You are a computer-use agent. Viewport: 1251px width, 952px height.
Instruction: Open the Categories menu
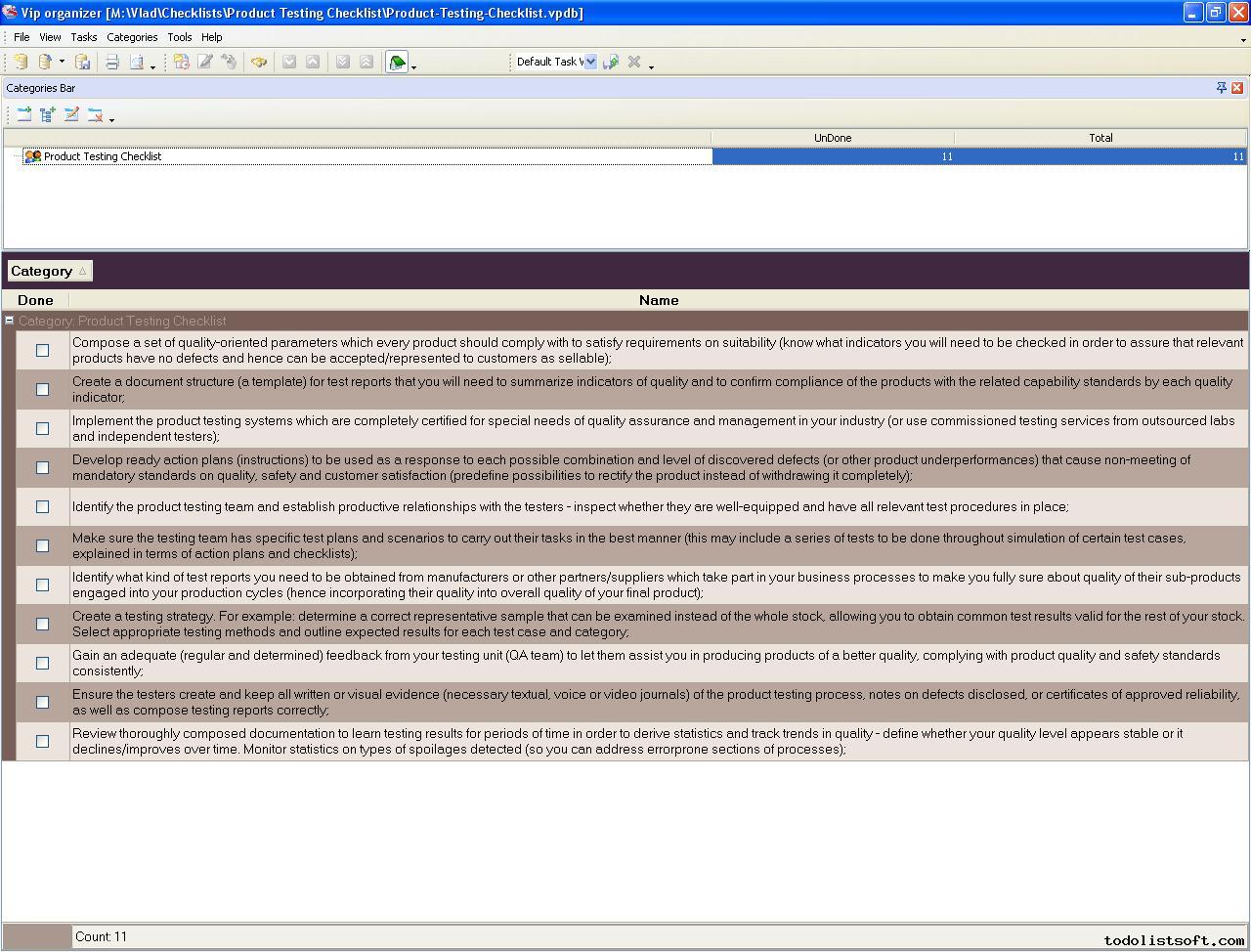pos(132,37)
